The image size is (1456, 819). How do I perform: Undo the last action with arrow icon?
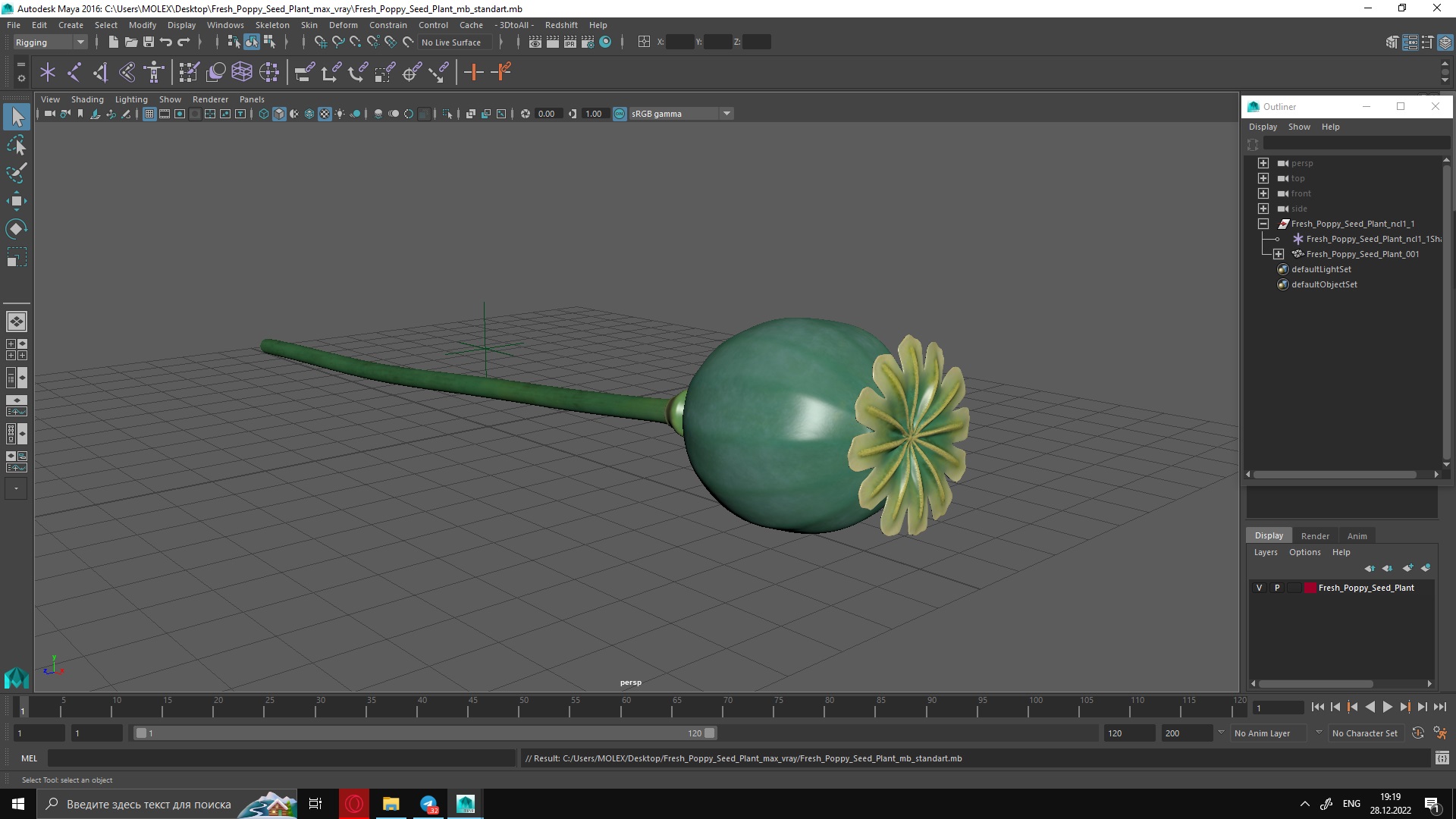point(166,42)
